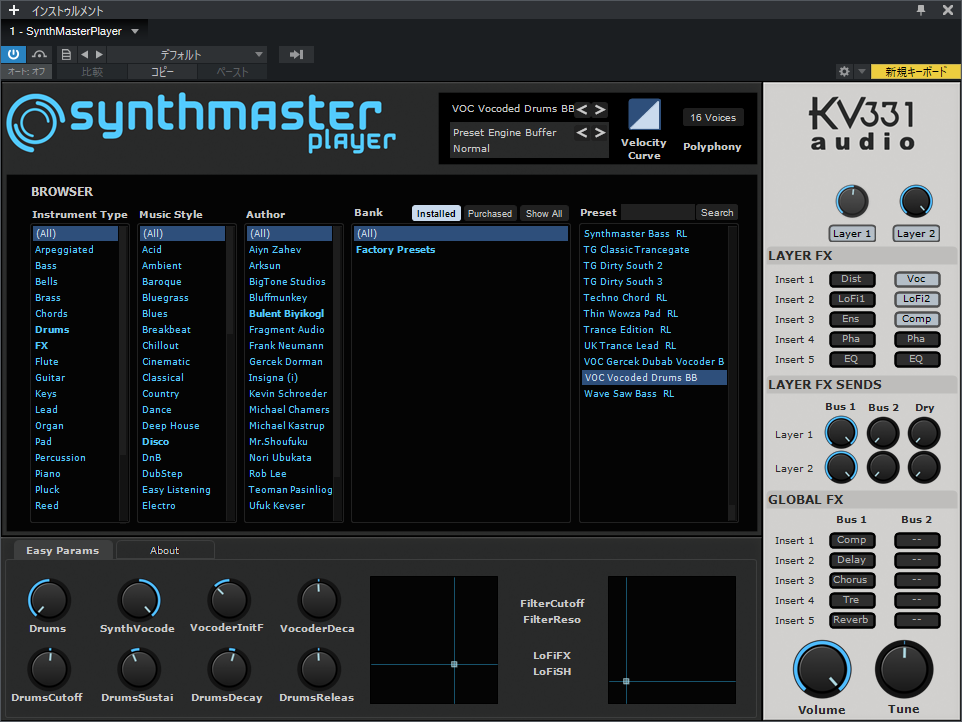The image size is (962, 722).
Task: Select the Purchased bank filter
Action: click(490, 213)
